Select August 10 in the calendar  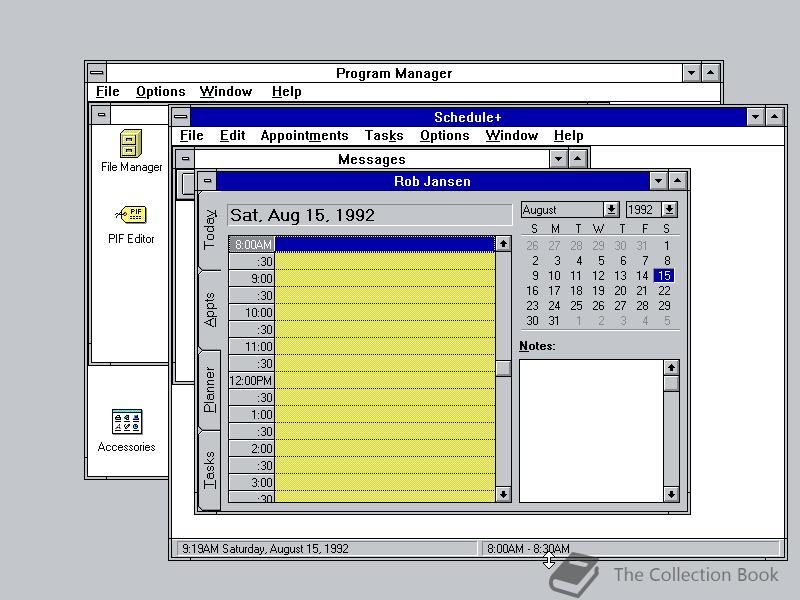554,276
